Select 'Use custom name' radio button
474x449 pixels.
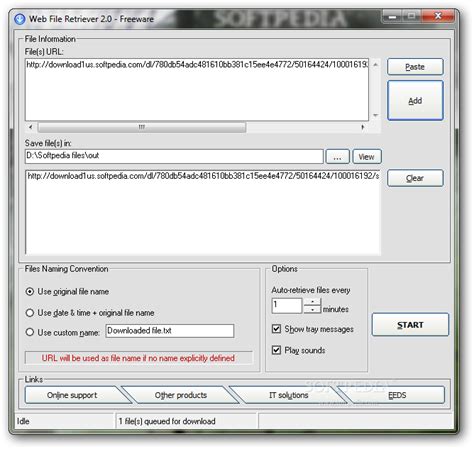pyautogui.click(x=30, y=332)
